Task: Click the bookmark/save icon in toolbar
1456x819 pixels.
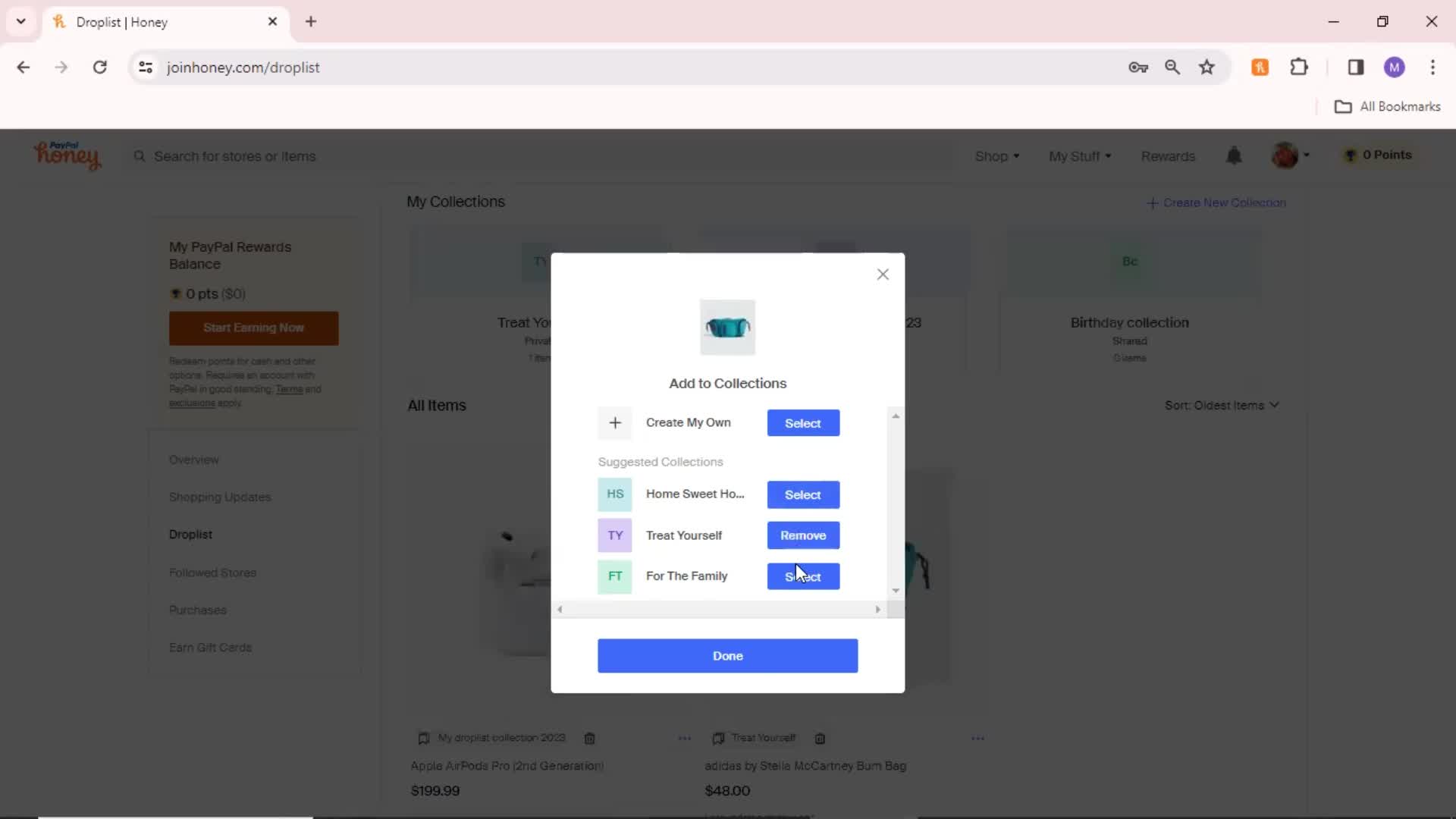Action: tap(1207, 67)
